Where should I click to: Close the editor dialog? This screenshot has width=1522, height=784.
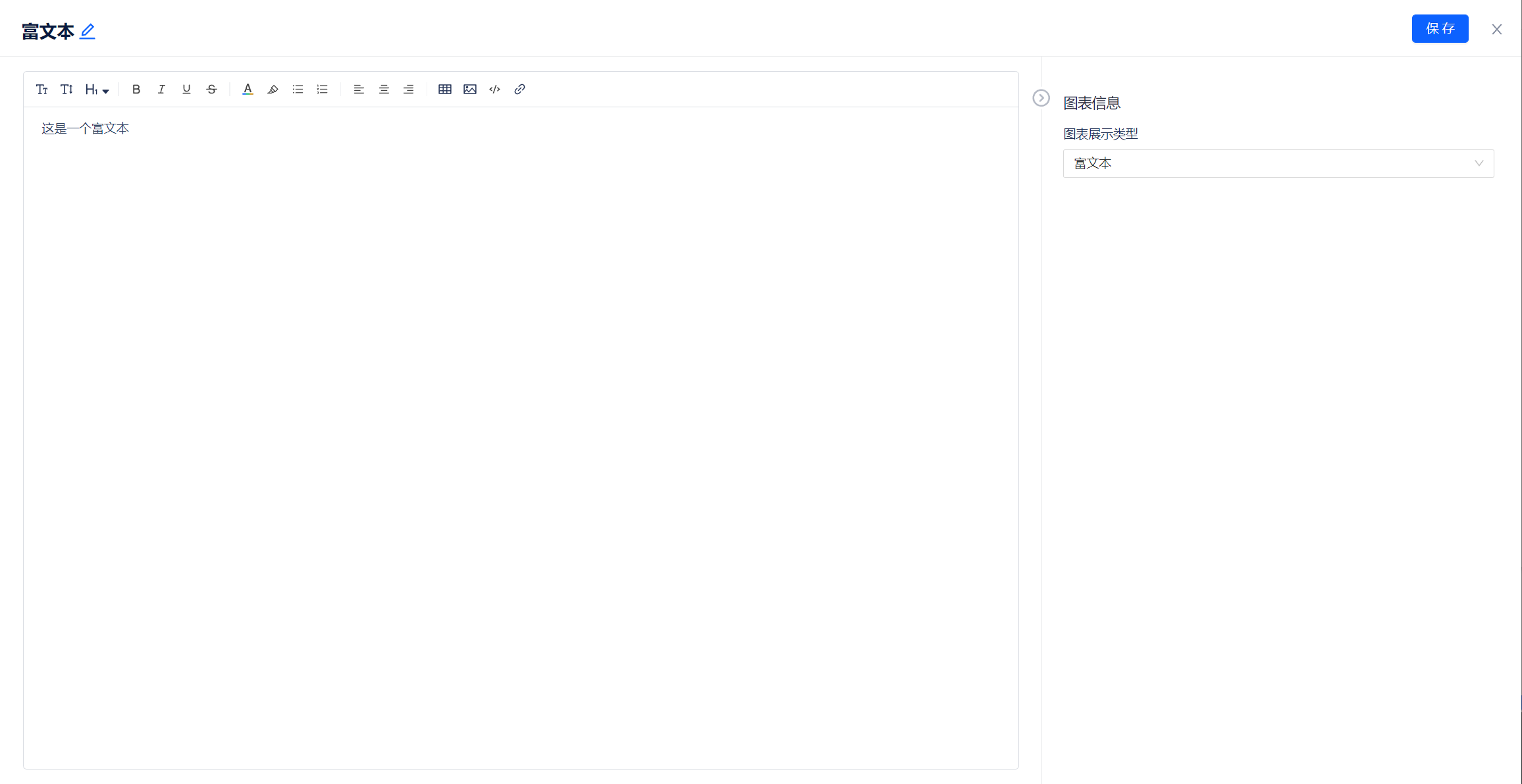coord(1497,30)
